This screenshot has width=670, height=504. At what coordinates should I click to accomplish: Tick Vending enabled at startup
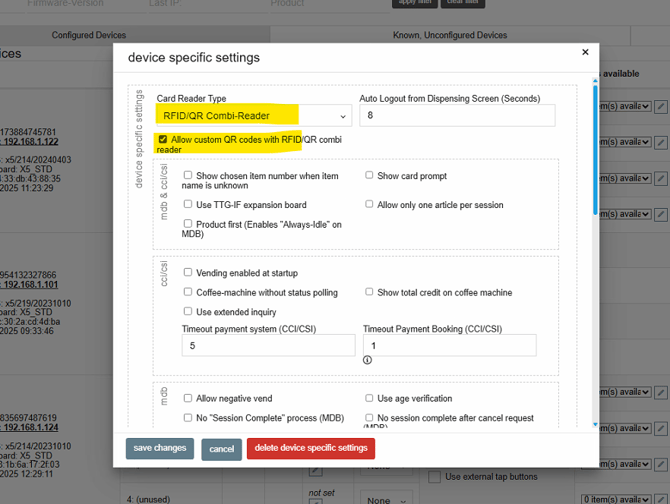point(188,273)
